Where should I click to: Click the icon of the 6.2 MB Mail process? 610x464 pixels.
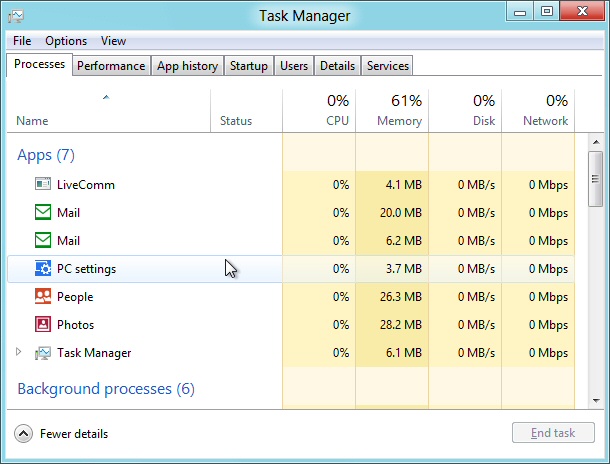(43, 240)
